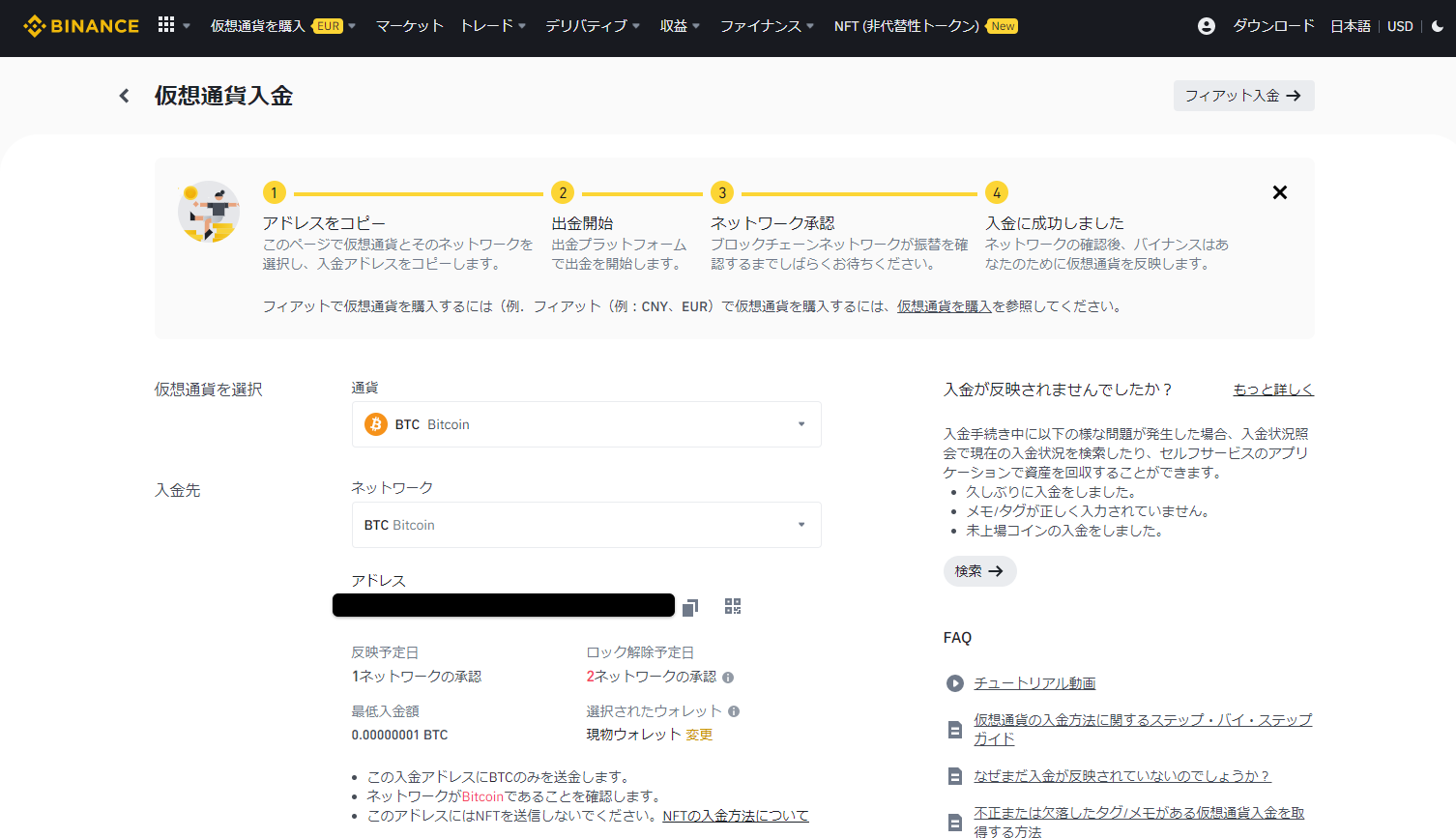Click ダウンロード in the top bar

point(1273,26)
